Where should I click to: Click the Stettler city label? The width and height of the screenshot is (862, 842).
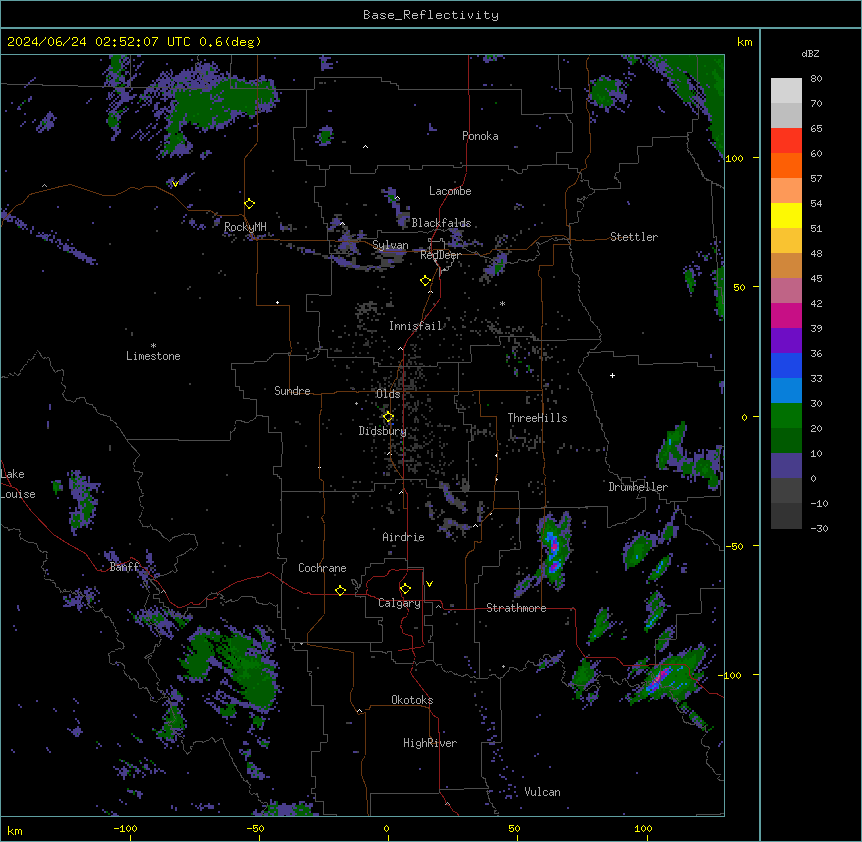[634, 237]
